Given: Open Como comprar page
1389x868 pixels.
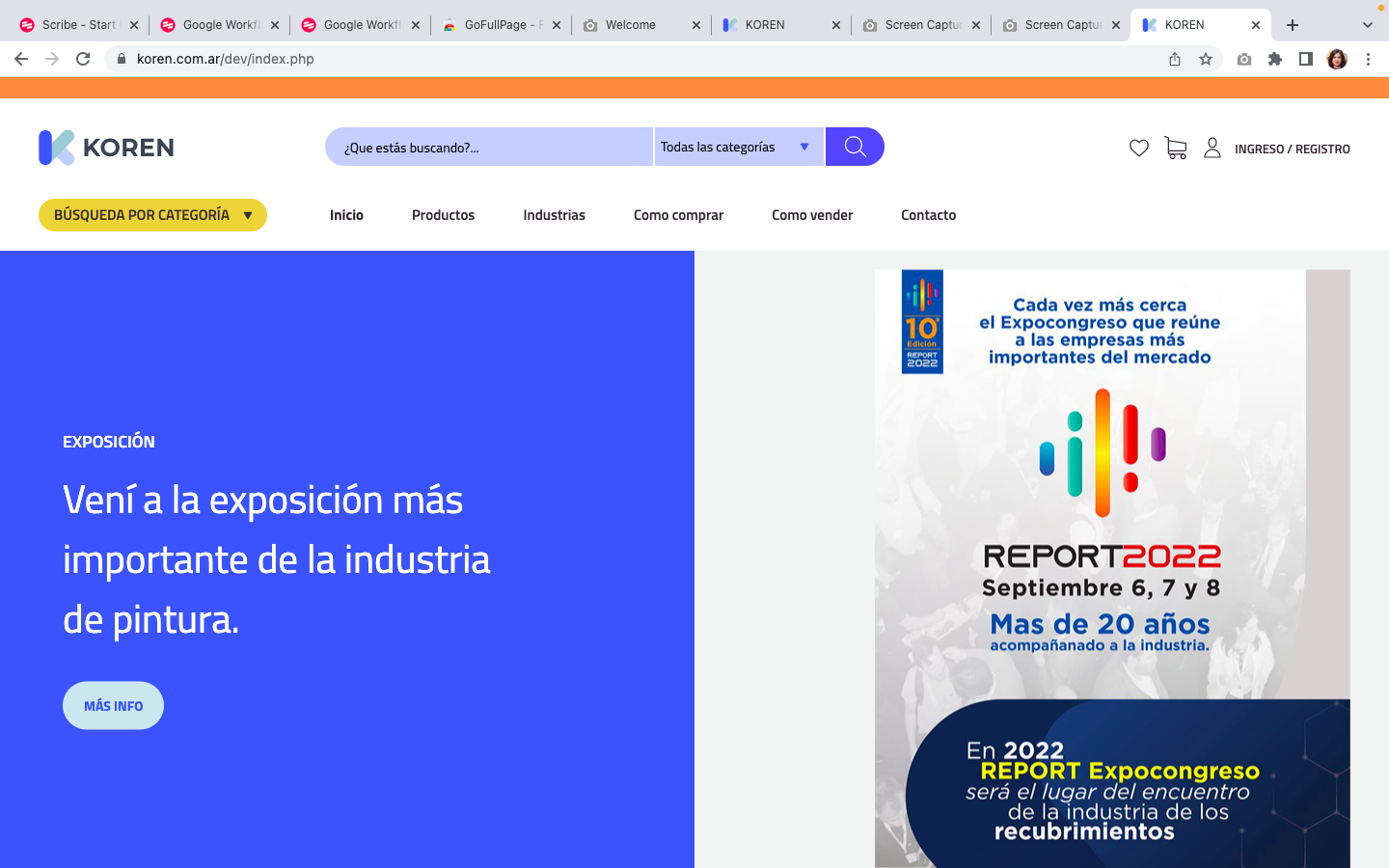Looking at the screenshot, I should (678, 215).
